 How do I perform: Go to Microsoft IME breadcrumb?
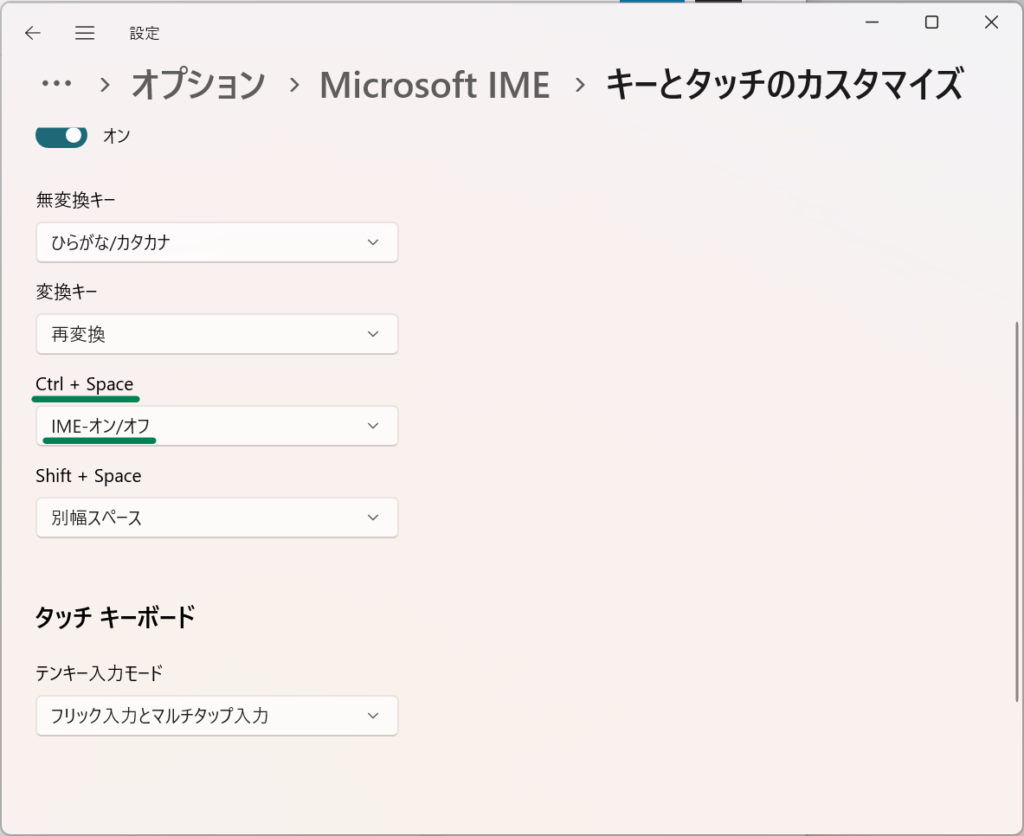coord(434,85)
